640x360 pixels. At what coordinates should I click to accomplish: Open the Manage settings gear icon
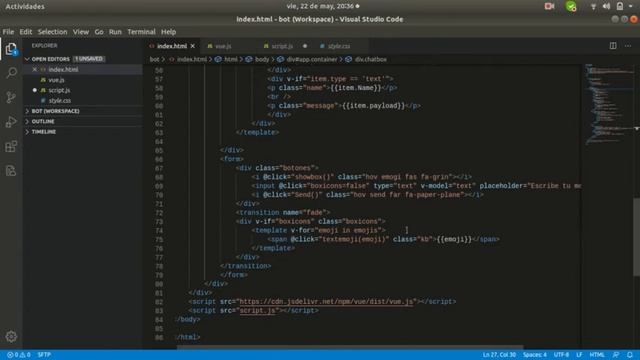click(x=11, y=336)
